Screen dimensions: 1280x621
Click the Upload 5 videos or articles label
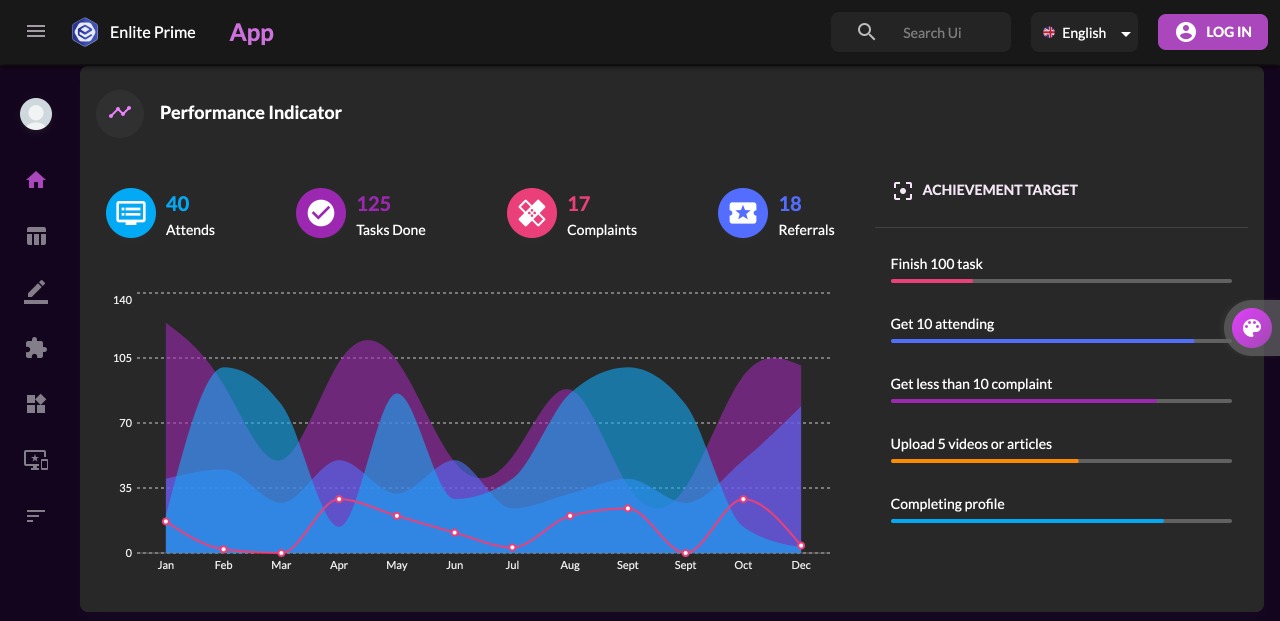tap(971, 444)
